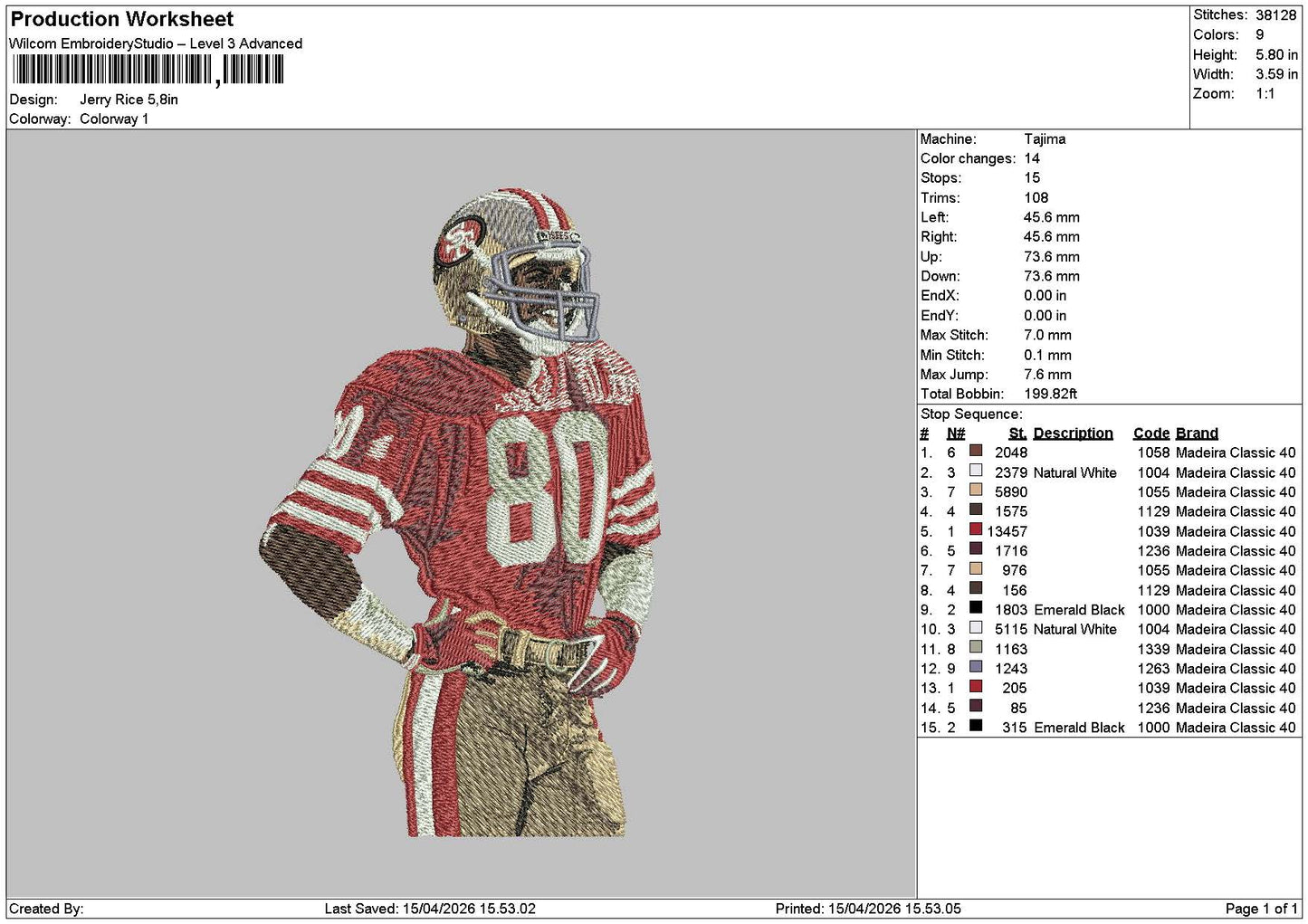
Task: Click the 'Stop Sequence:' label
Action: (971, 414)
